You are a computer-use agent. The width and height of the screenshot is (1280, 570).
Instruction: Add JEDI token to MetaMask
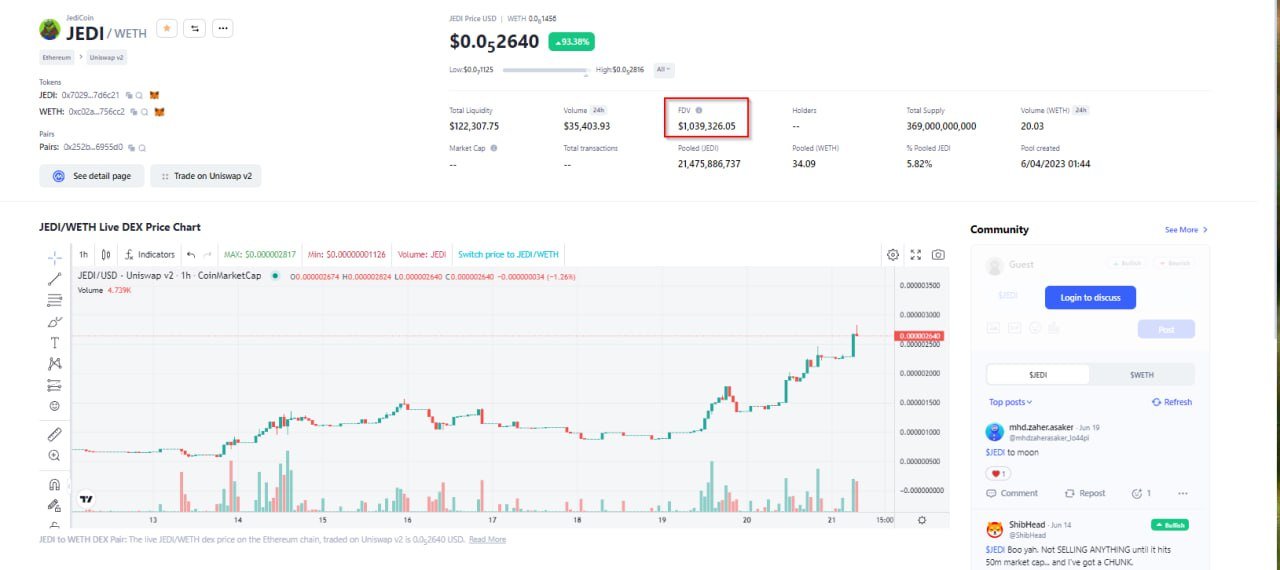point(154,95)
